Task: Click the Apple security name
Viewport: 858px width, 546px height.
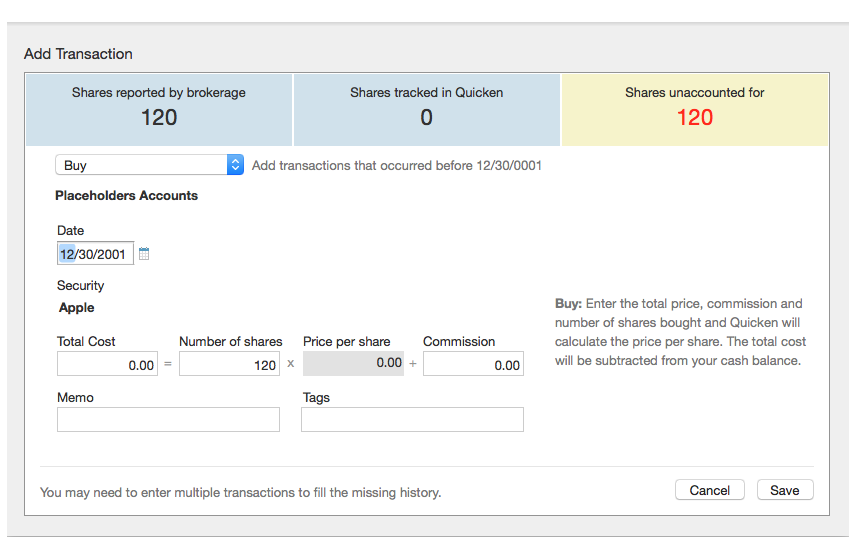Action: click(x=77, y=308)
